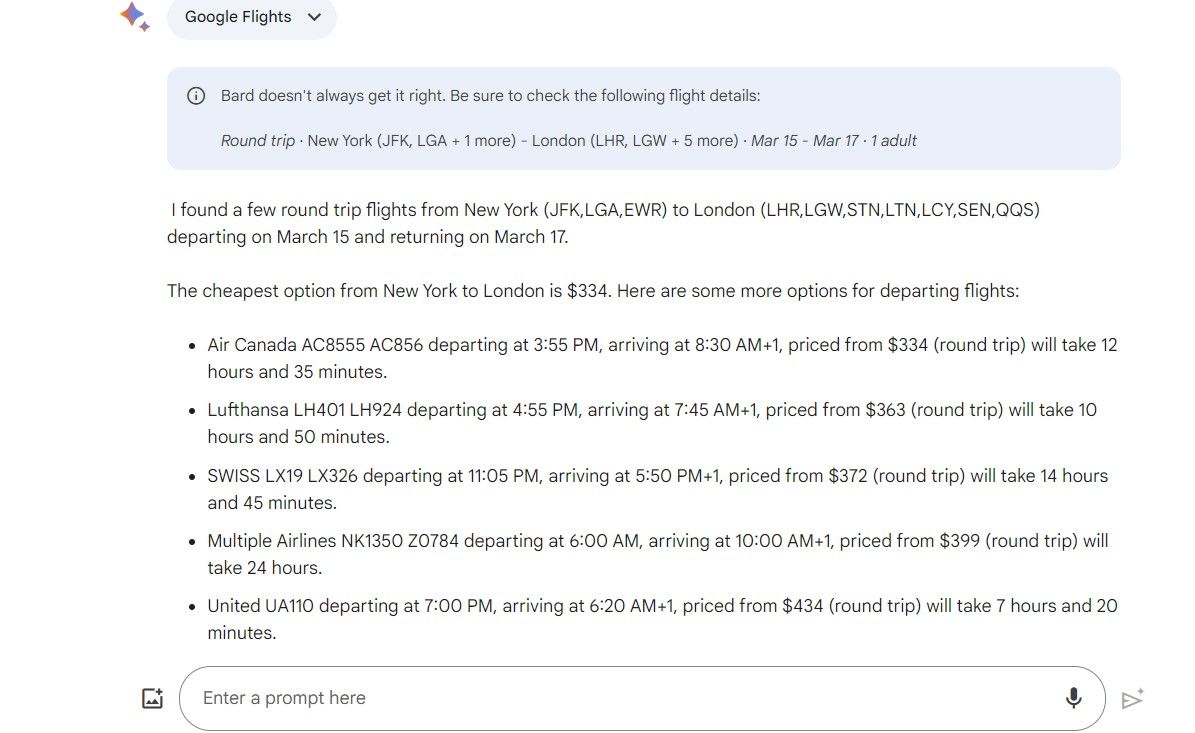Screen dimensions: 1195x733
Task: Expand the Google Flights dropdown chevron
Action: point(315,17)
